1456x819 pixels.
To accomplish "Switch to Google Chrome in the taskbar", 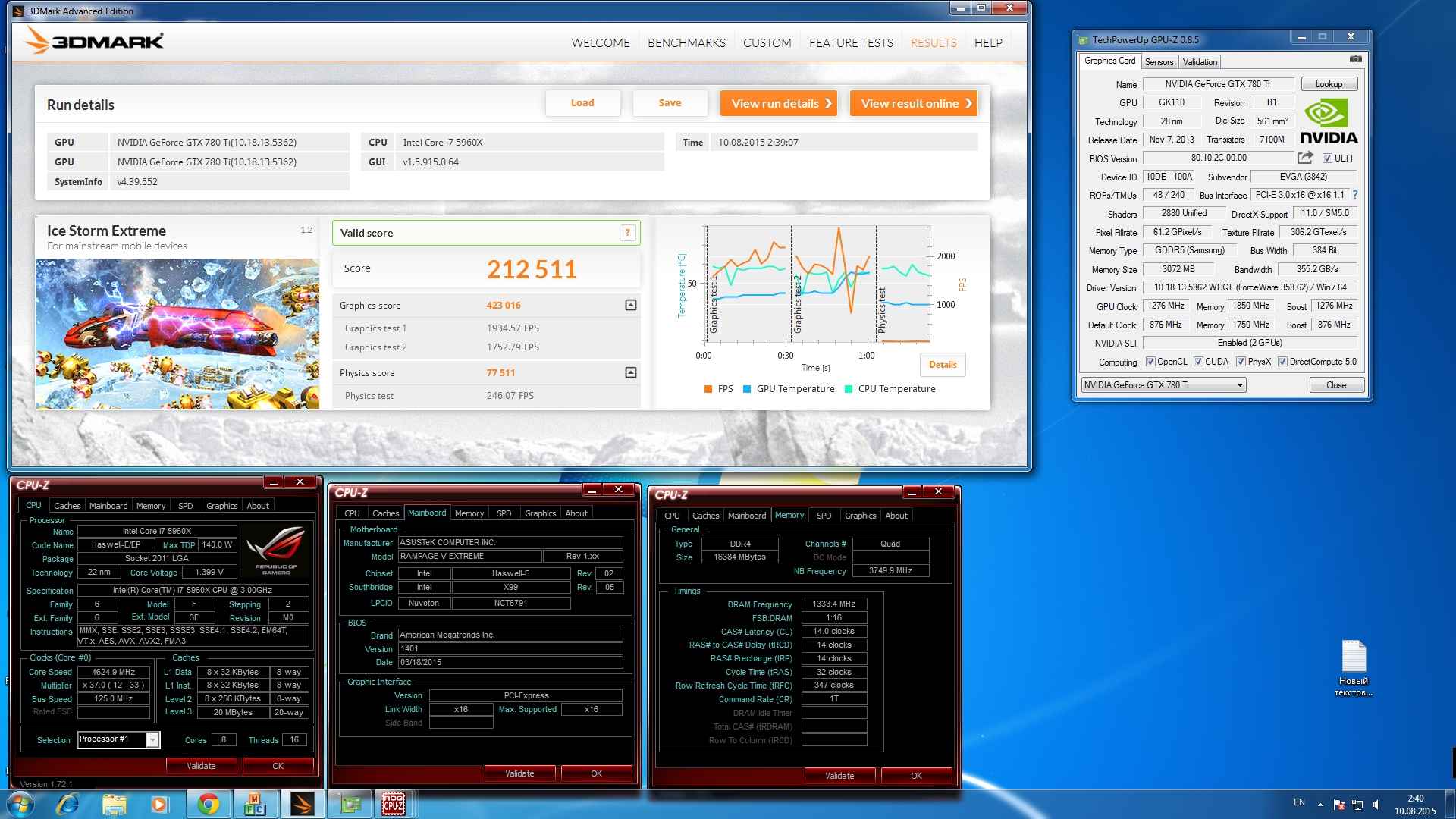I will [x=208, y=804].
